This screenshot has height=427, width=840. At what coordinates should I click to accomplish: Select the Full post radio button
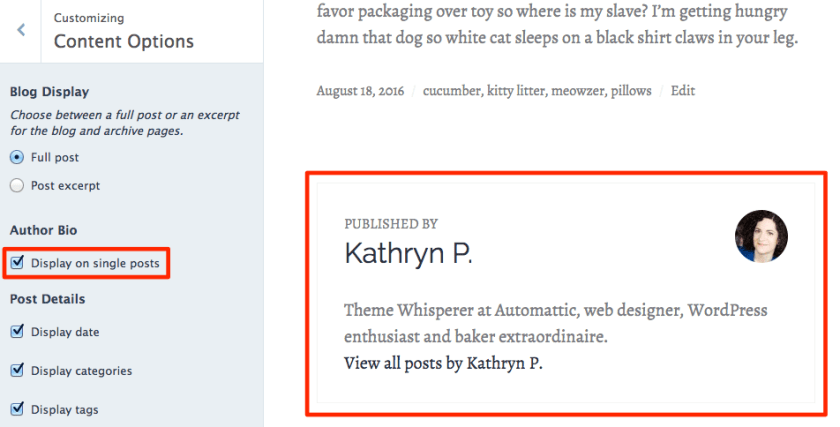point(16,157)
